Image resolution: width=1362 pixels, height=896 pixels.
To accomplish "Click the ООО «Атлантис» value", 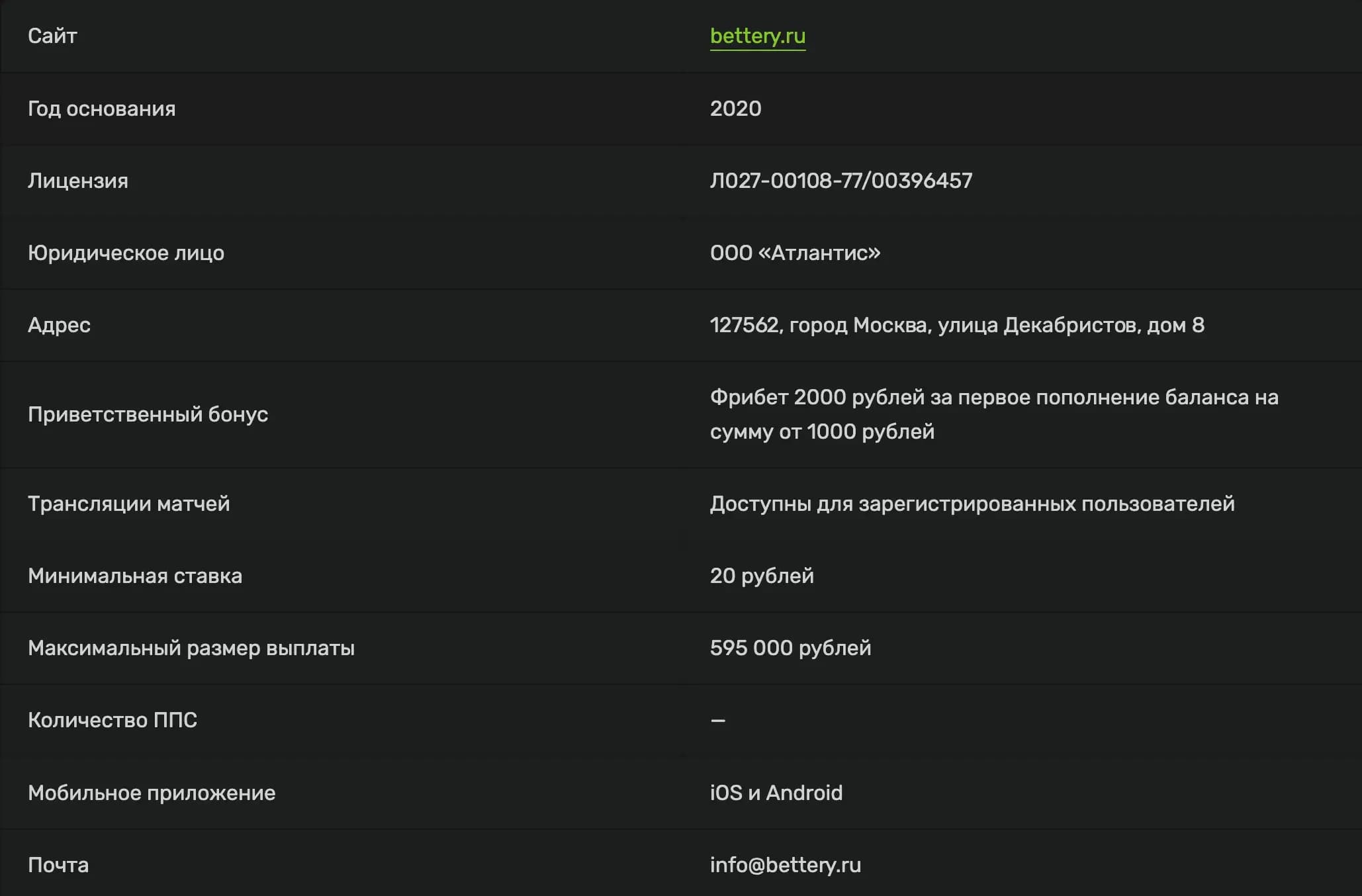I will (795, 253).
